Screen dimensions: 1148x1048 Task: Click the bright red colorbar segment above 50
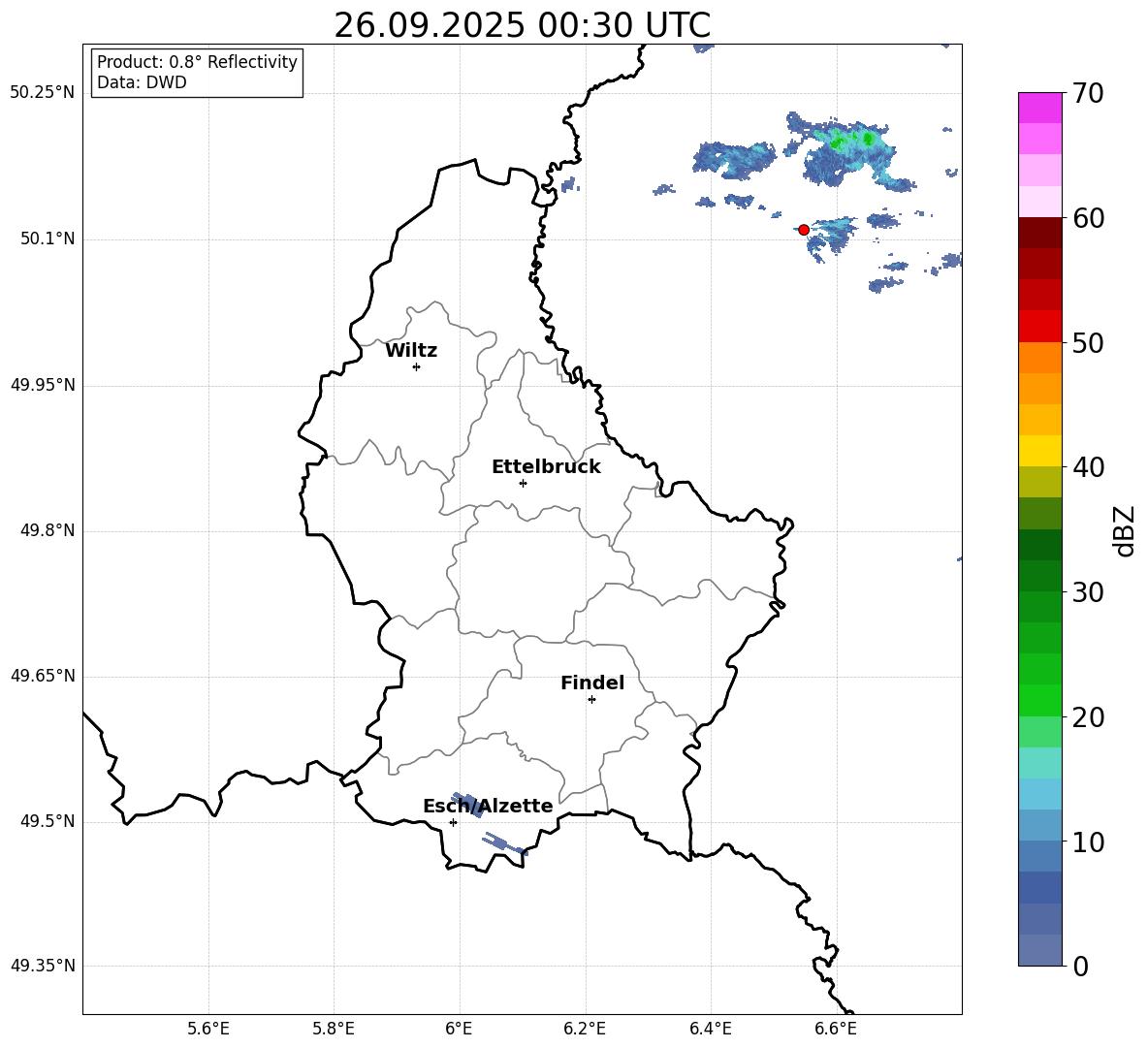[1039, 327]
